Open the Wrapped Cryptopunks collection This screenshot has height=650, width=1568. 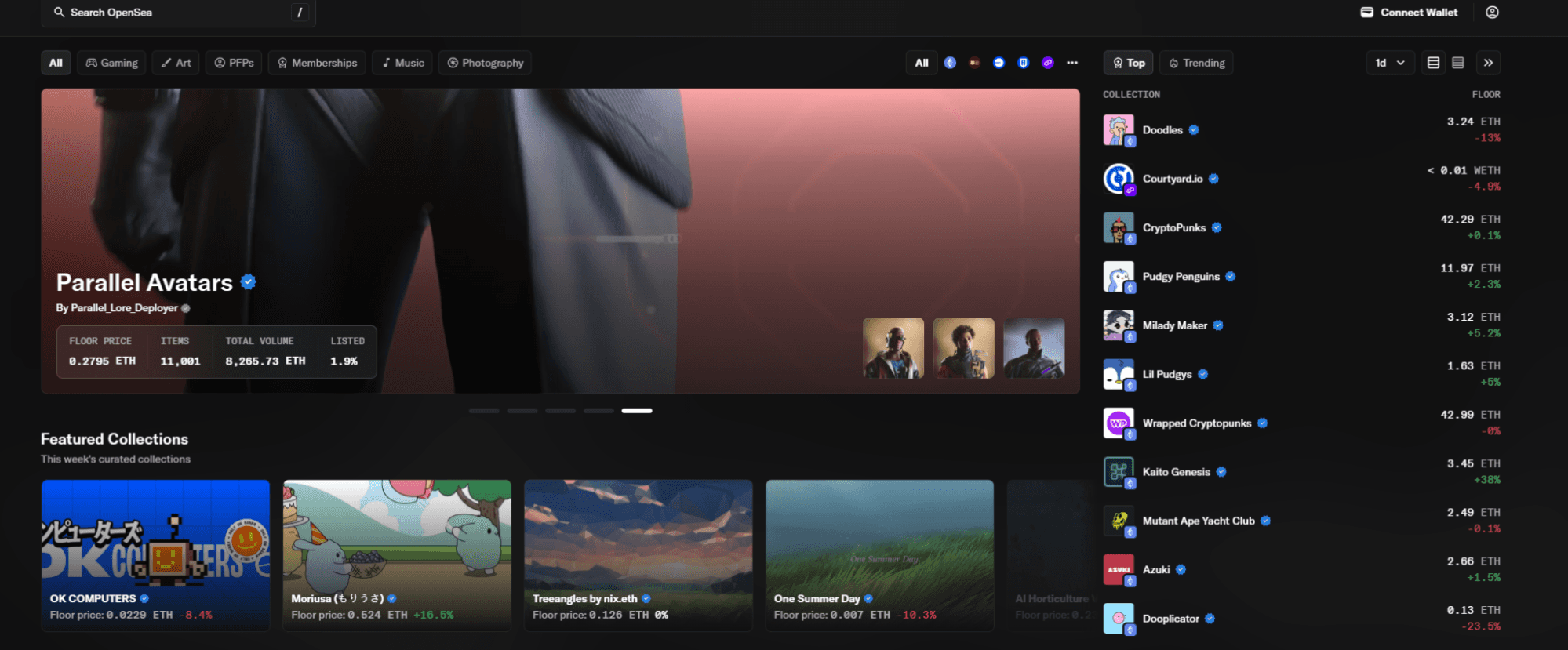coord(1302,423)
